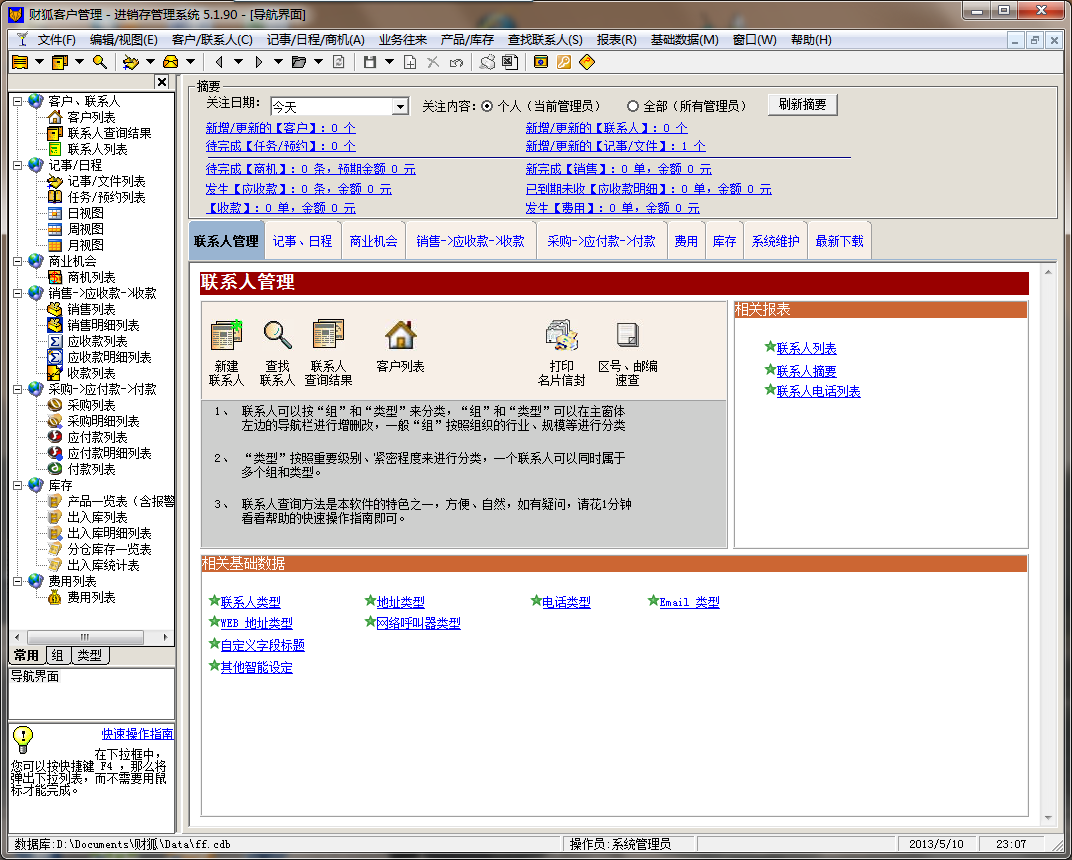1072x860 pixels.
Task: Collapse the 库存 tree node
Action: click(18, 485)
